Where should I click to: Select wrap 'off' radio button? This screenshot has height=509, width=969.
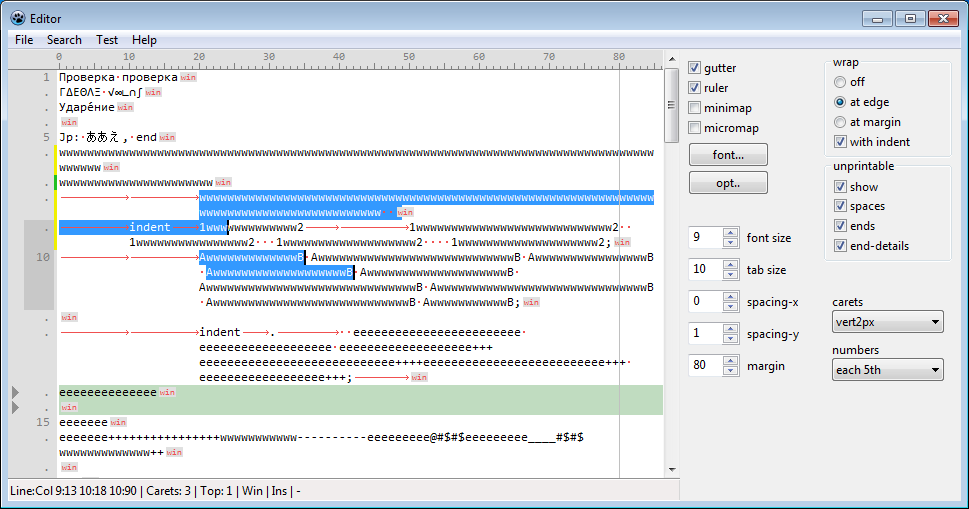point(840,82)
